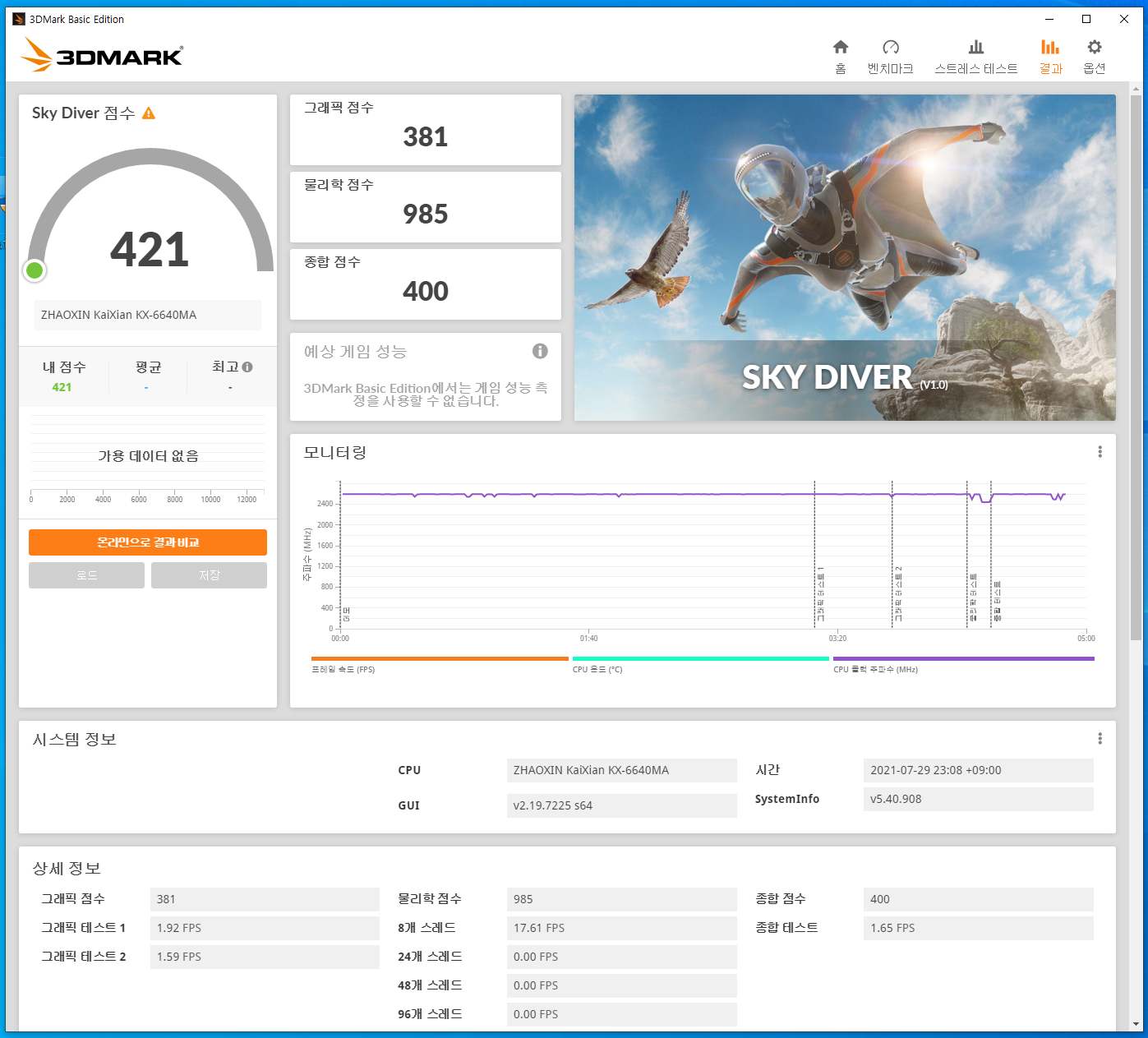Image resolution: width=1148 pixels, height=1038 pixels.
Task: Open the Stress Test (스트레스 테스트) tab
Action: [x=975, y=57]
